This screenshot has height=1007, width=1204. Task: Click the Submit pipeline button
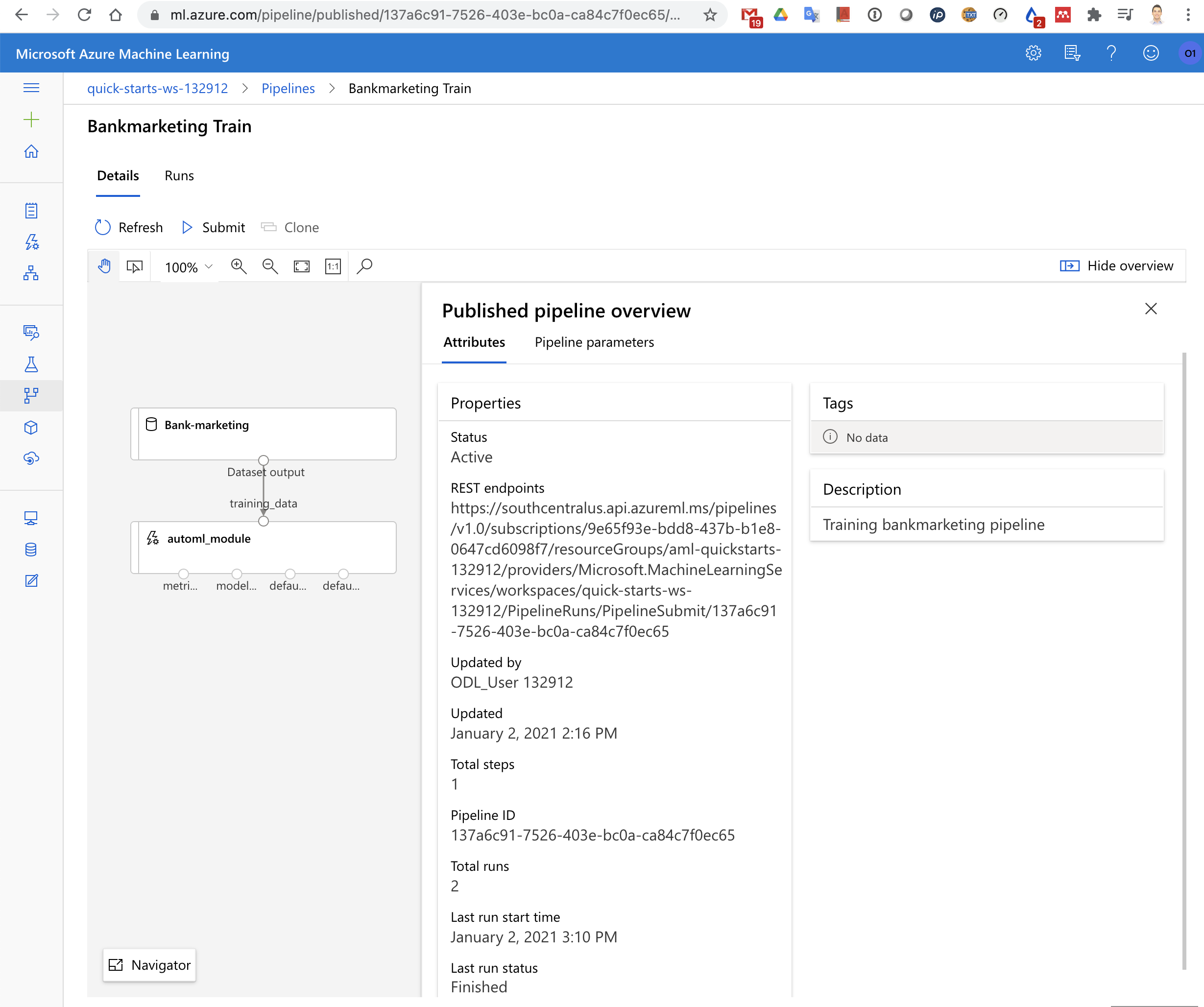coord(213,228)
